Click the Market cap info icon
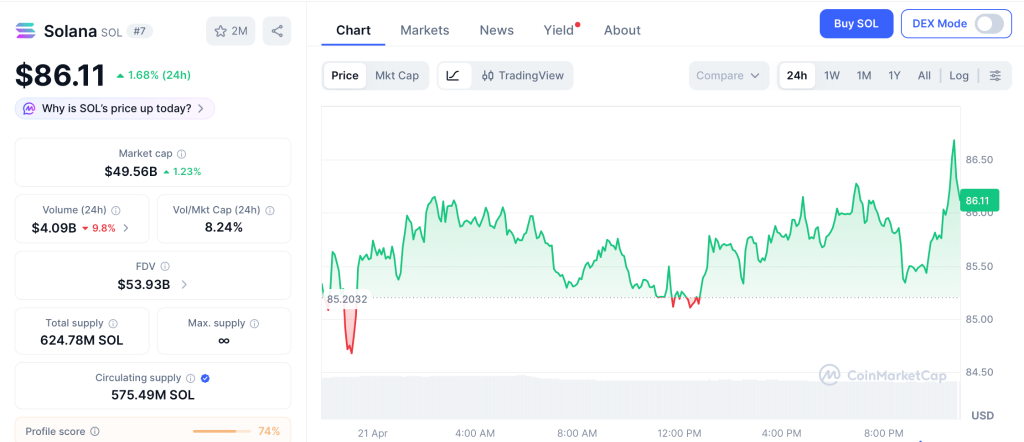 [x=181, y=154]
